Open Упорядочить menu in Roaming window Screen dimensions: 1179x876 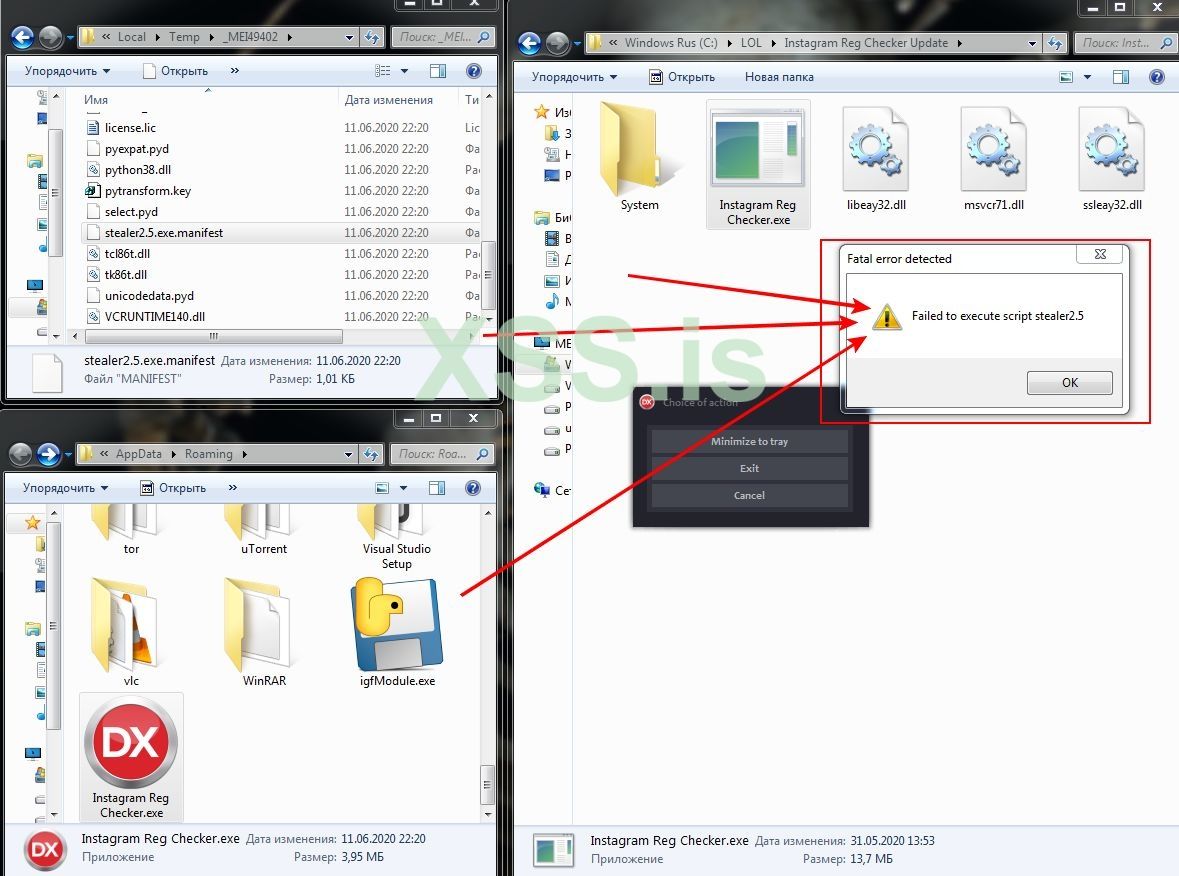(x=65, y=487)
